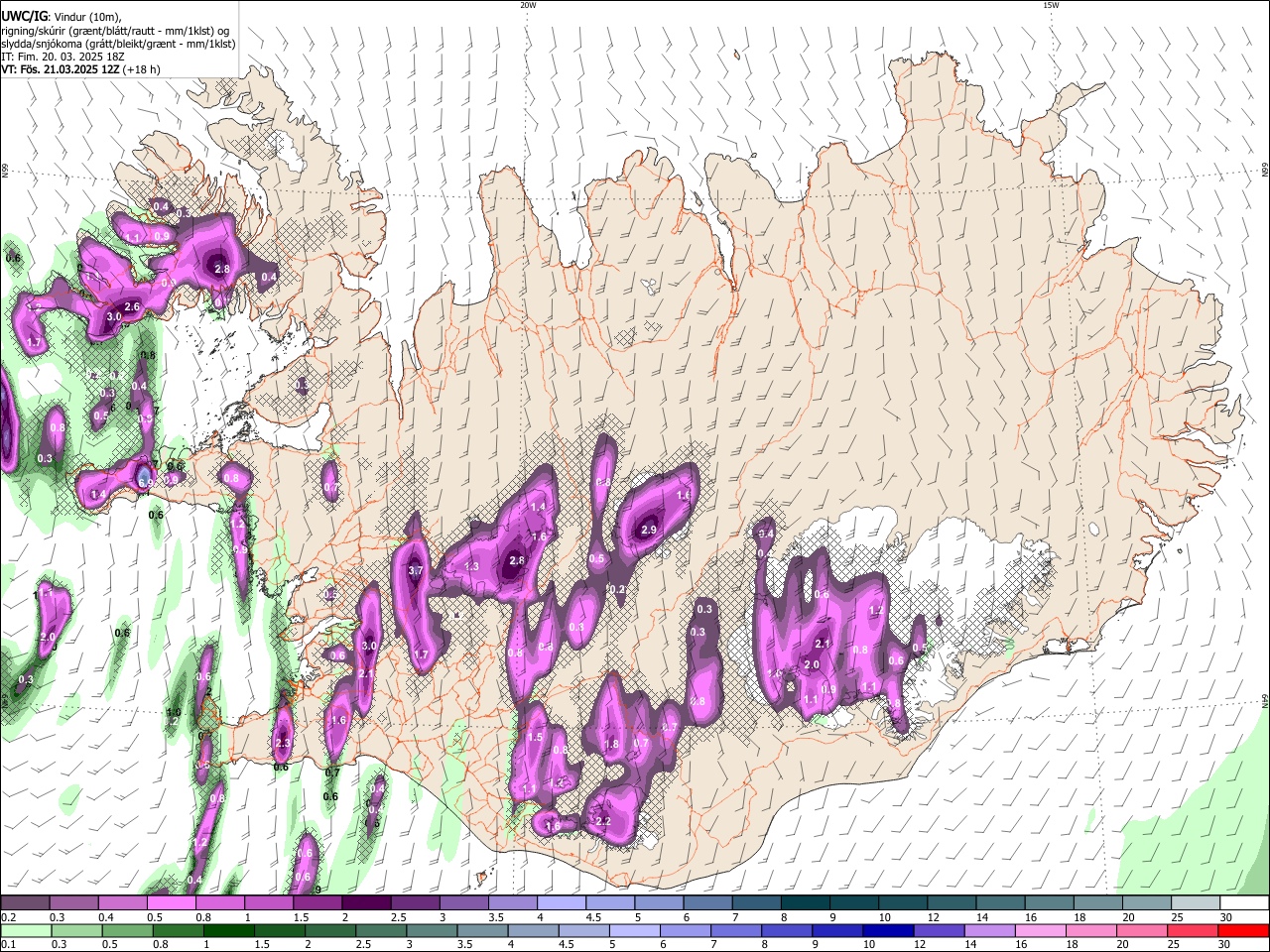This screenshot has width=1270, height=952.
Task: Click the 0.2 label on the snow scale
Action: (8, 917)
